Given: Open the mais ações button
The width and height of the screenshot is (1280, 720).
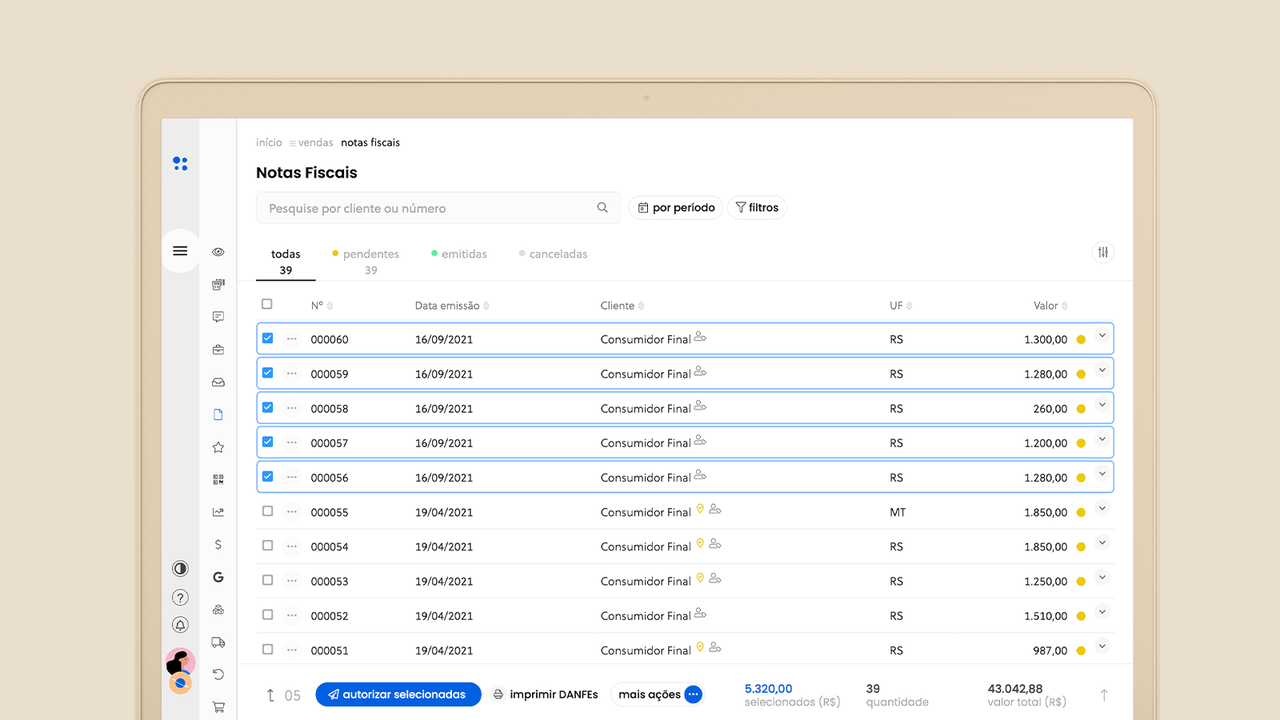Looking at the screenshot, I should click(x=658, y=694).
